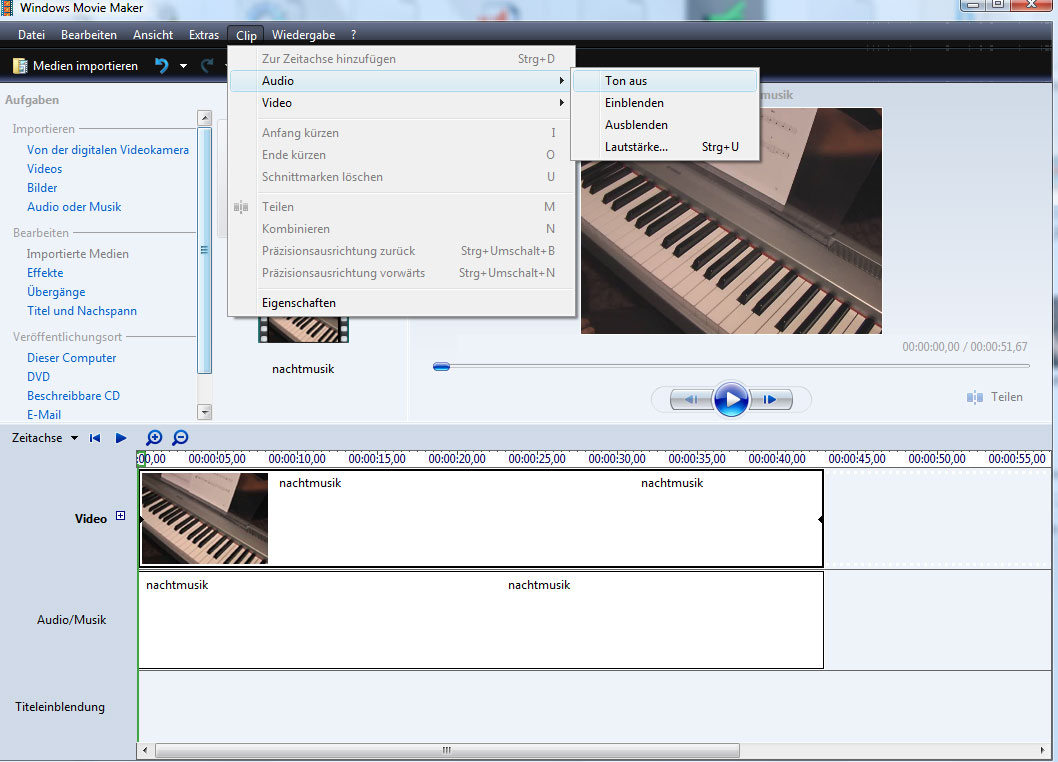Click the zoom in timeline magnifier icon
1058x762 pixels.
154,438
